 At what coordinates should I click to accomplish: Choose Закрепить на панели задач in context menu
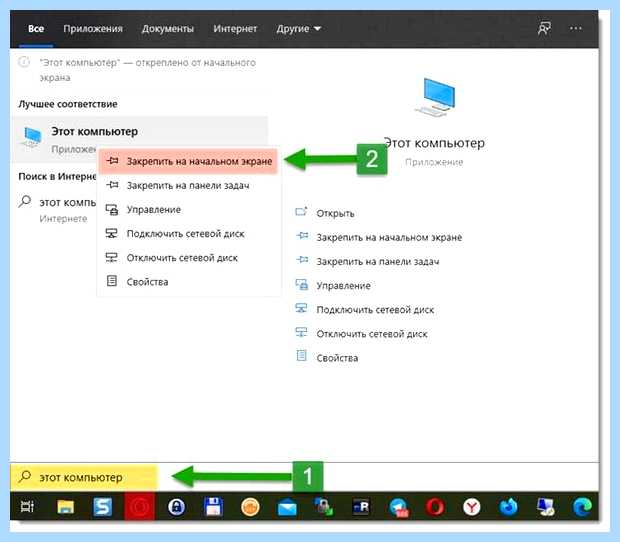point(188,185)
